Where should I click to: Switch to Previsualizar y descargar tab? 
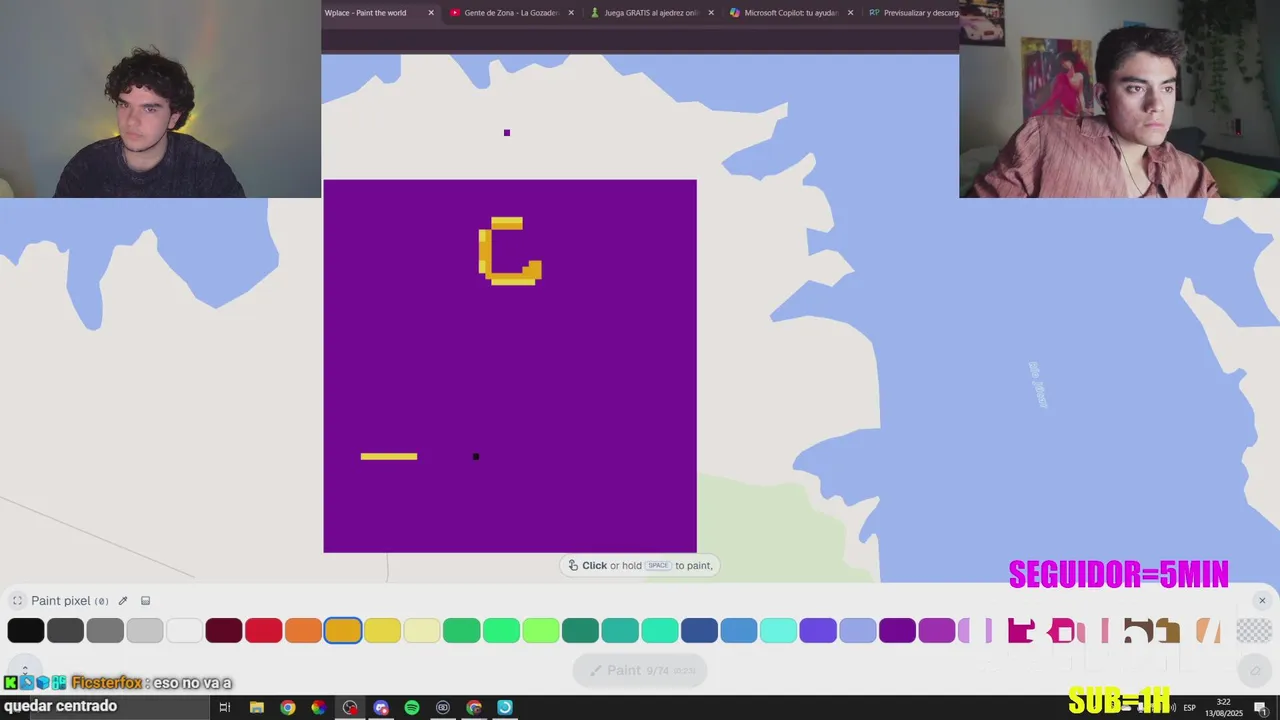pos(914,13)
